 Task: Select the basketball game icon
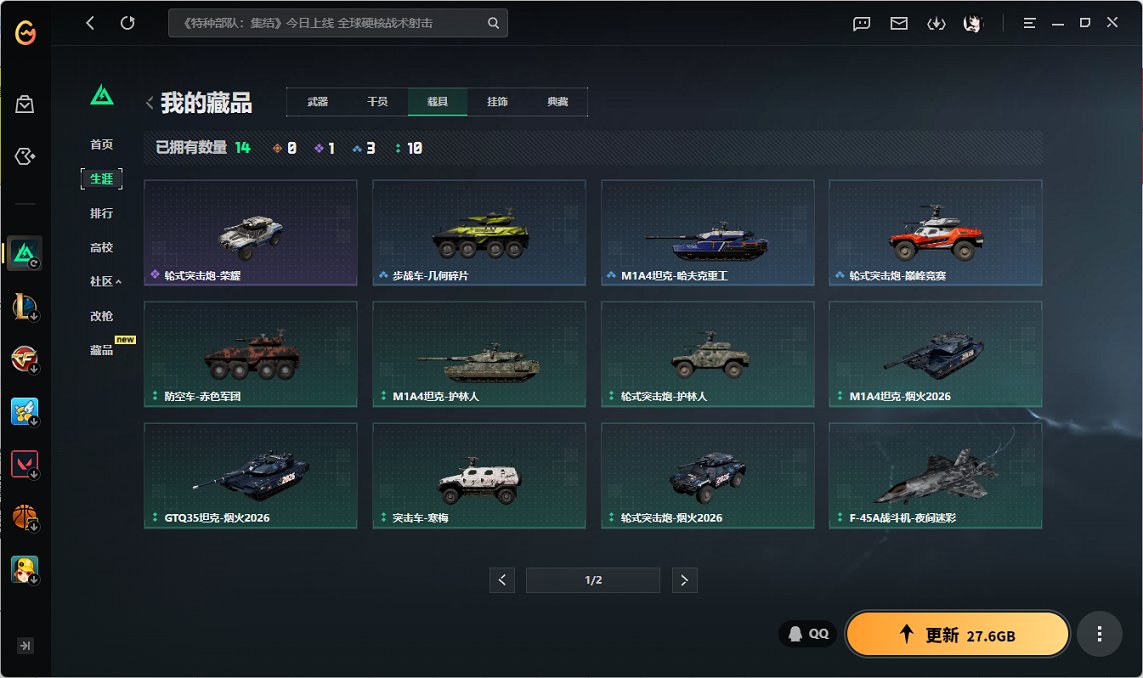tap(25, 517)
